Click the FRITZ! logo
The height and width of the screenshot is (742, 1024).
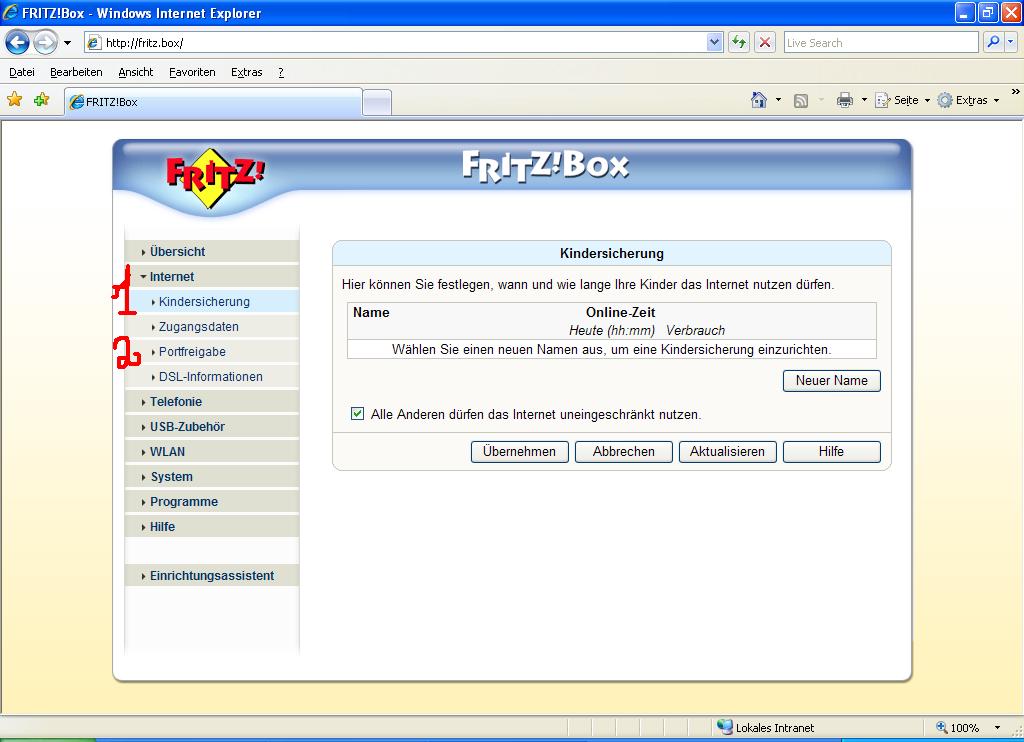(214, 177)
